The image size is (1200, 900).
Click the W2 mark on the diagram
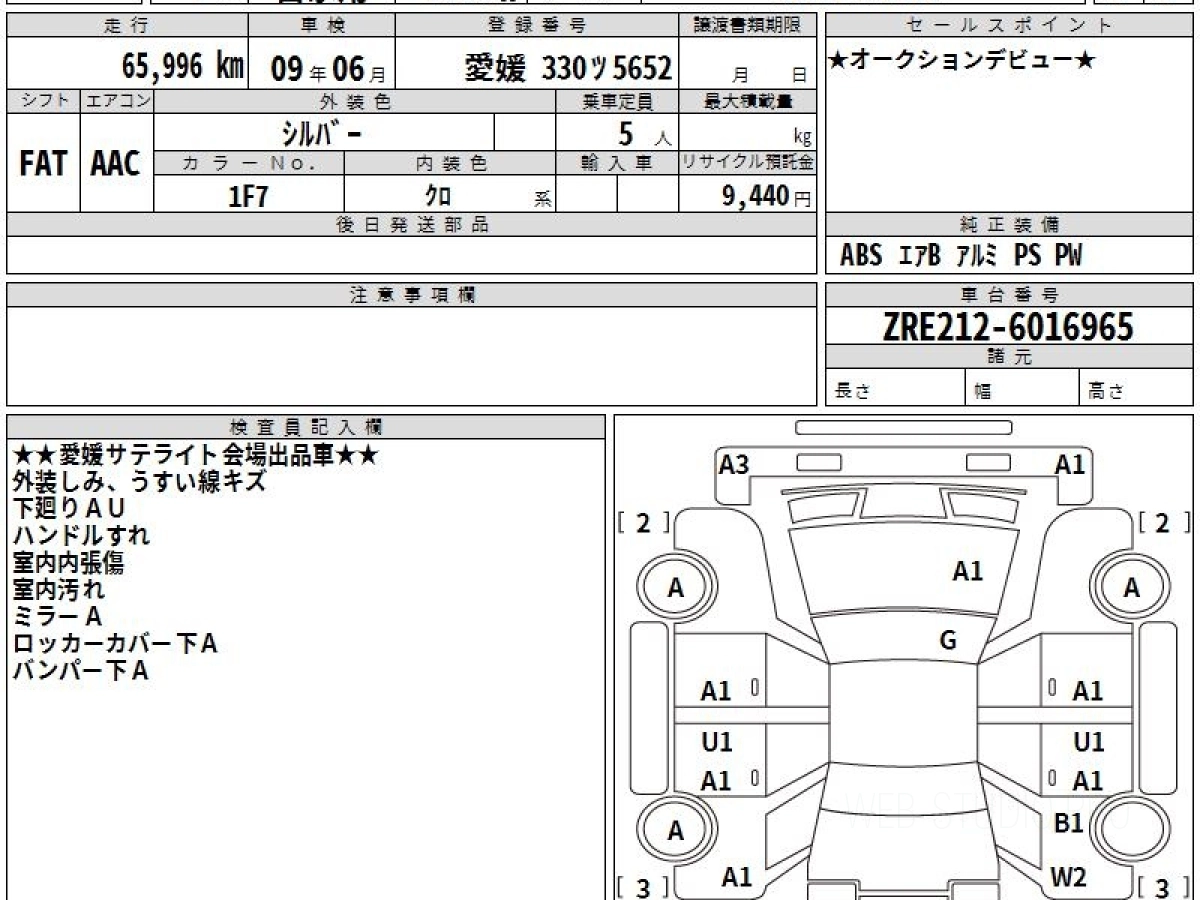1068,877
